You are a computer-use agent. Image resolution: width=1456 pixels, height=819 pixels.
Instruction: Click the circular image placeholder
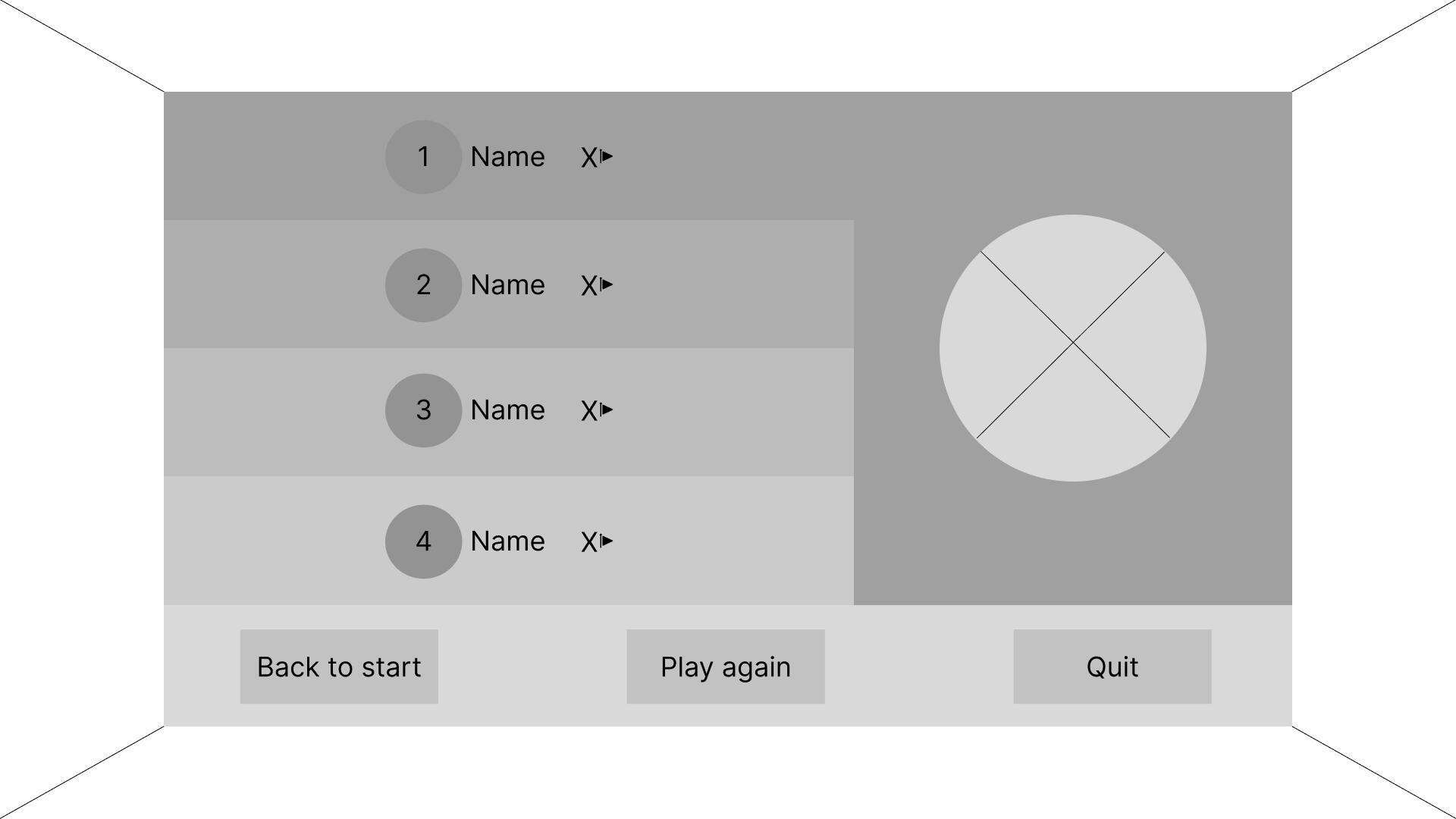1072,348
